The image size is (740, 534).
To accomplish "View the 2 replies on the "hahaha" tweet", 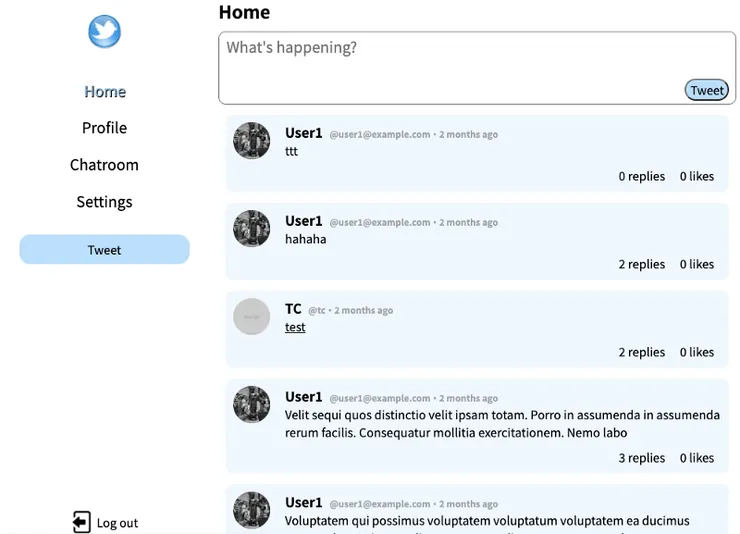I will 642,264.
